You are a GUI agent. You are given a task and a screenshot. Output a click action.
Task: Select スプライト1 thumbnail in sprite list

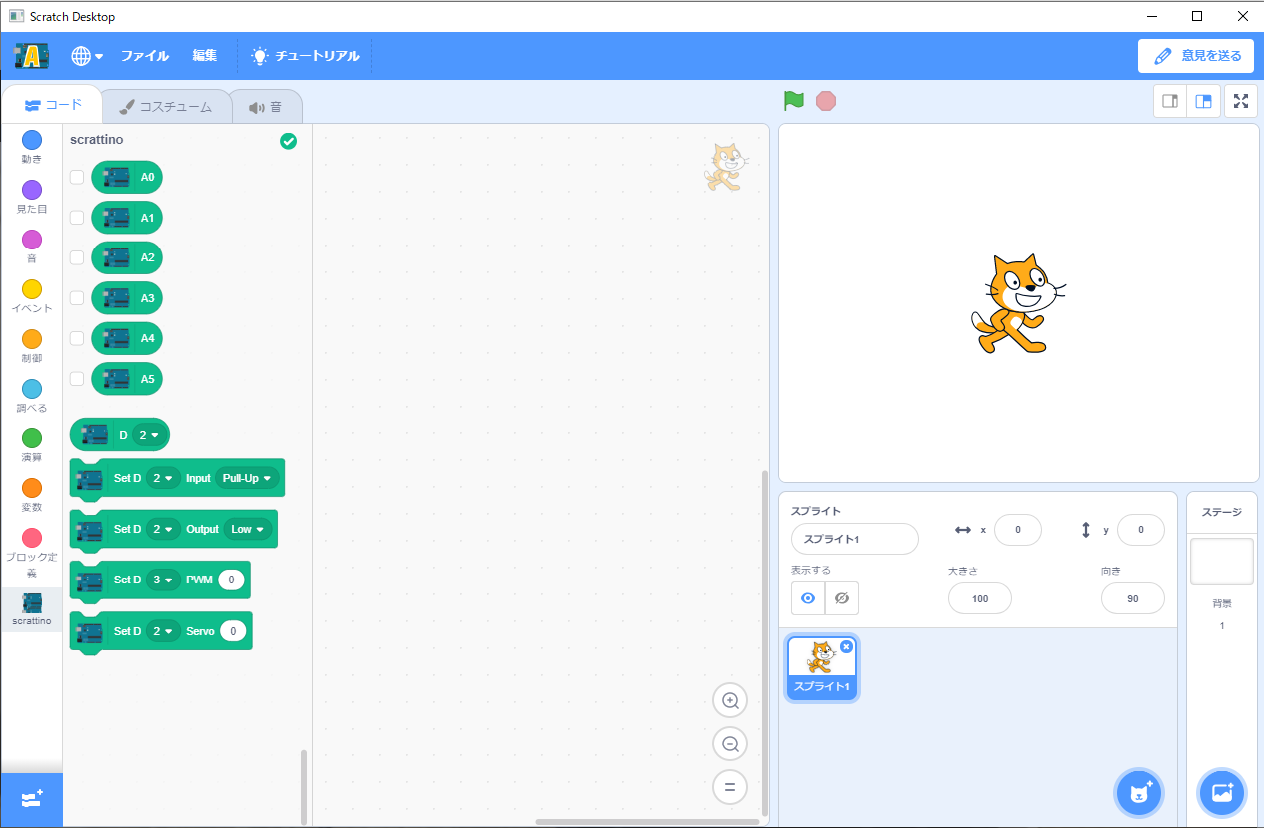pyautogui.click(x=821, y=668)
